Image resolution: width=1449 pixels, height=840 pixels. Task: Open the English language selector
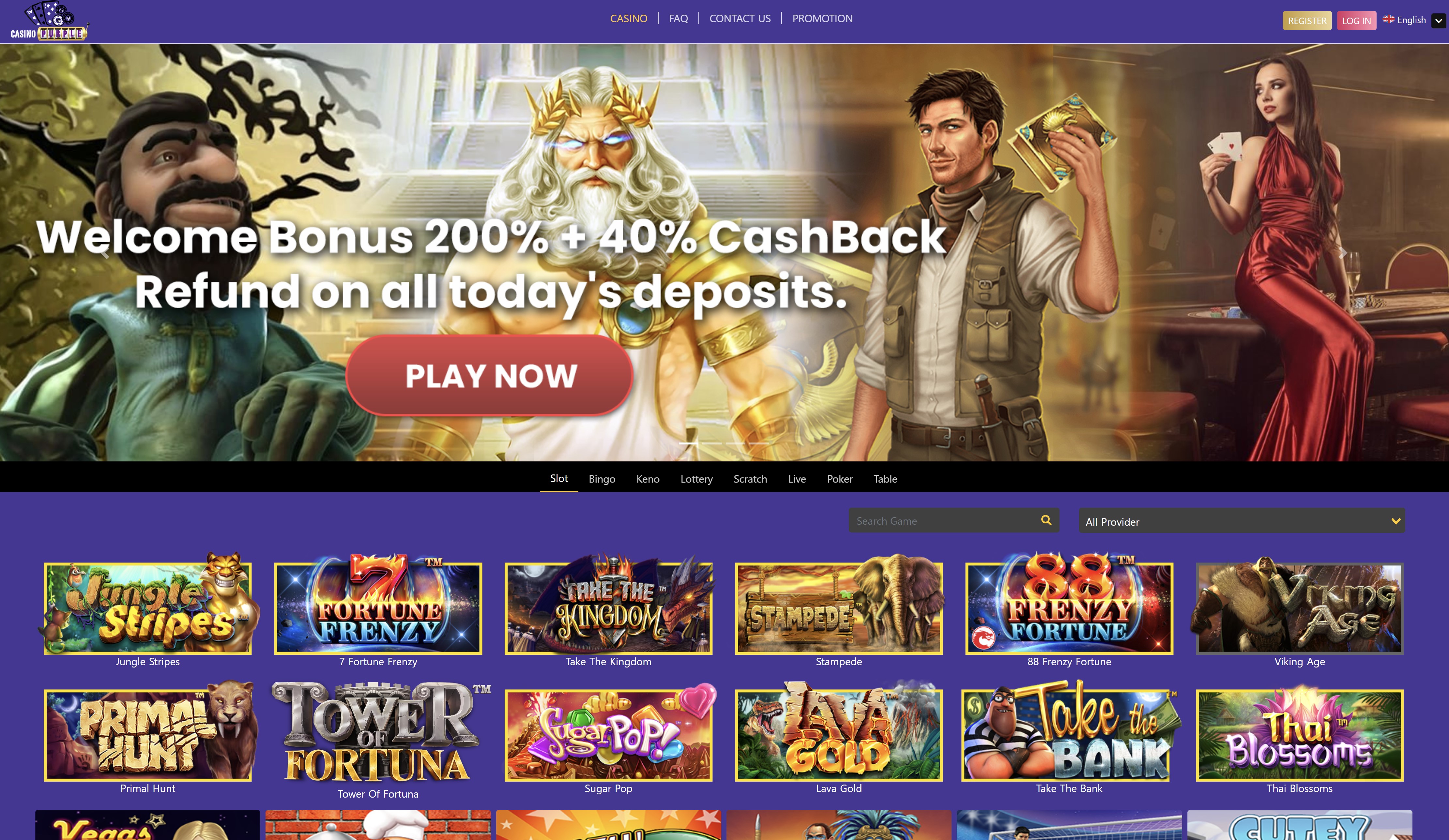(1404, 20)
